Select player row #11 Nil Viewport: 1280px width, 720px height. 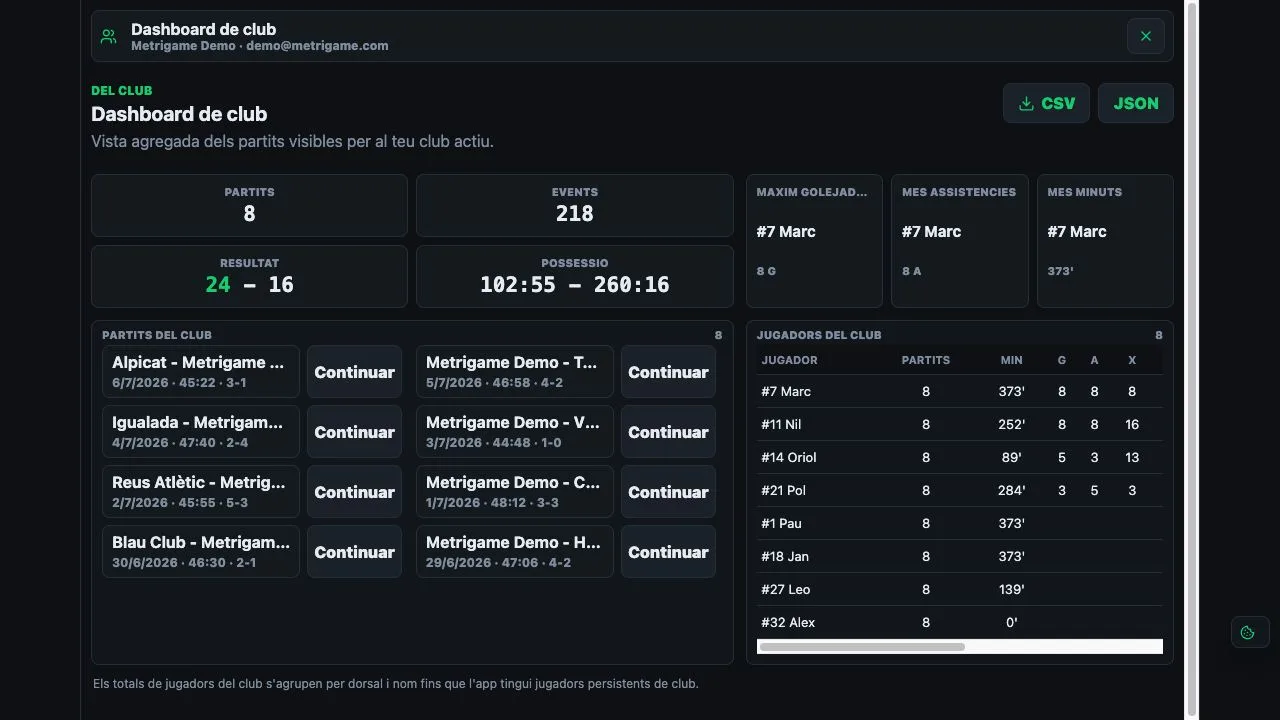click(960, 424)
